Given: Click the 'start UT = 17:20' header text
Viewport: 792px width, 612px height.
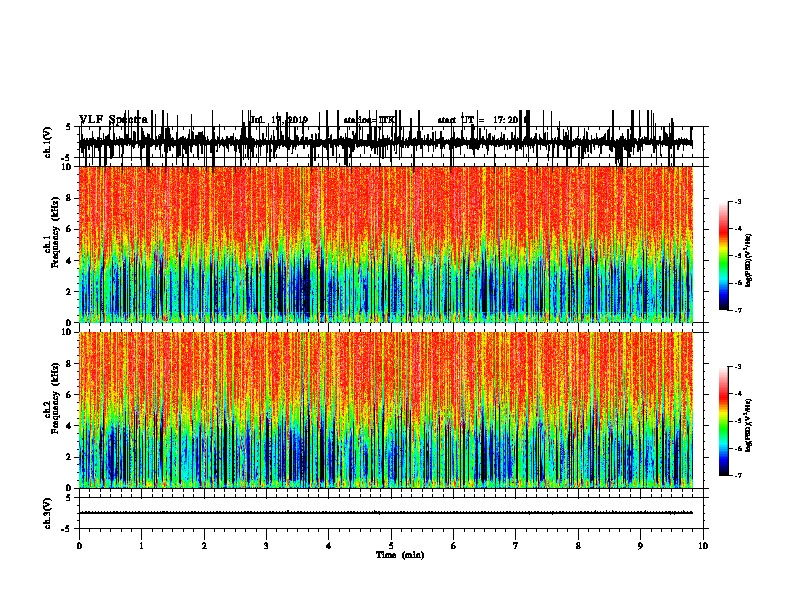Looking at the screenshot, I should click(482, 120).
